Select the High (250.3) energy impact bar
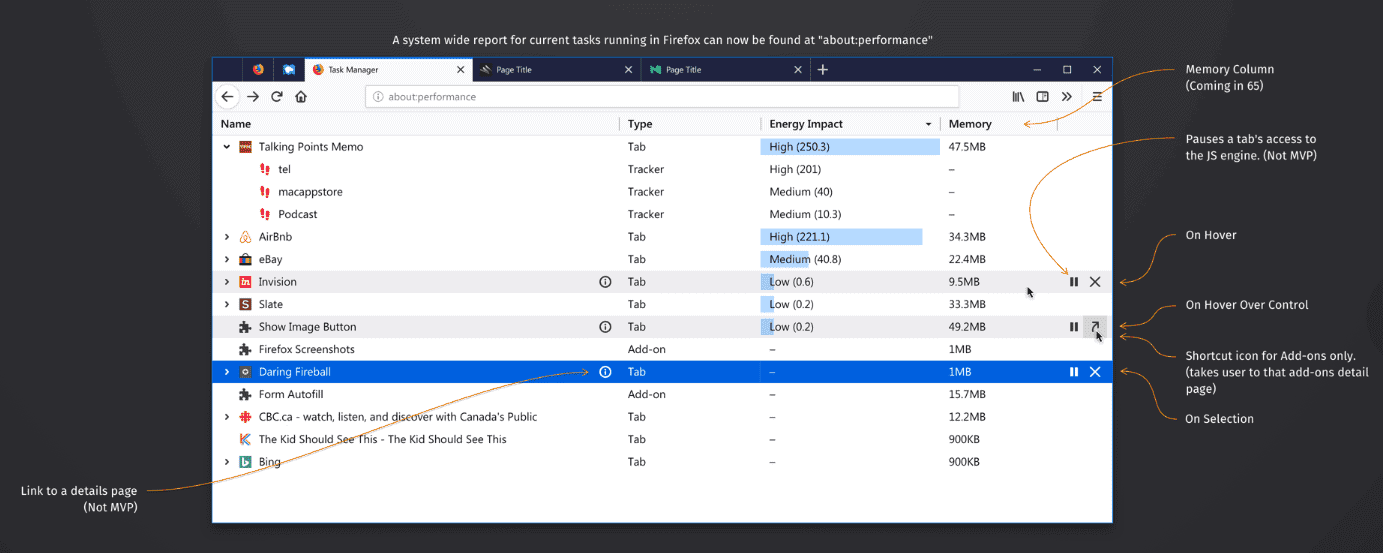 [849, 147]
